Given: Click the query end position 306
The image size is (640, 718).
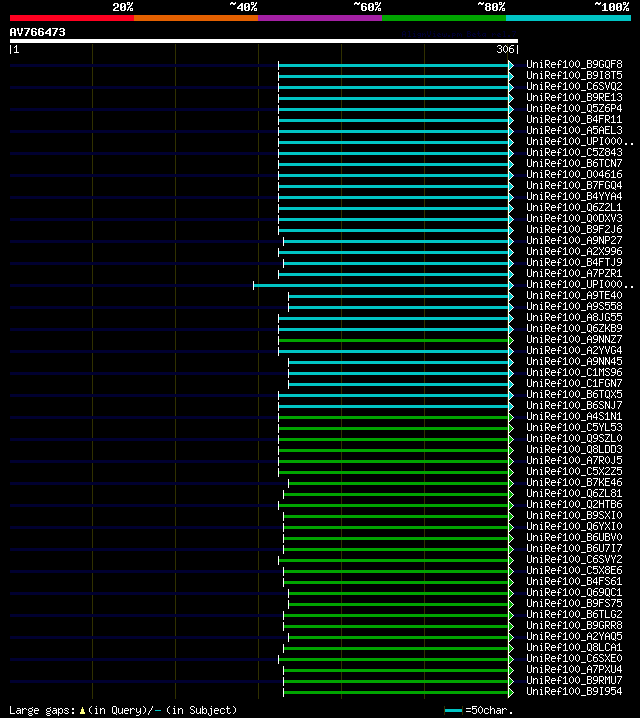Looking at the screenshot, I should 505,49.
